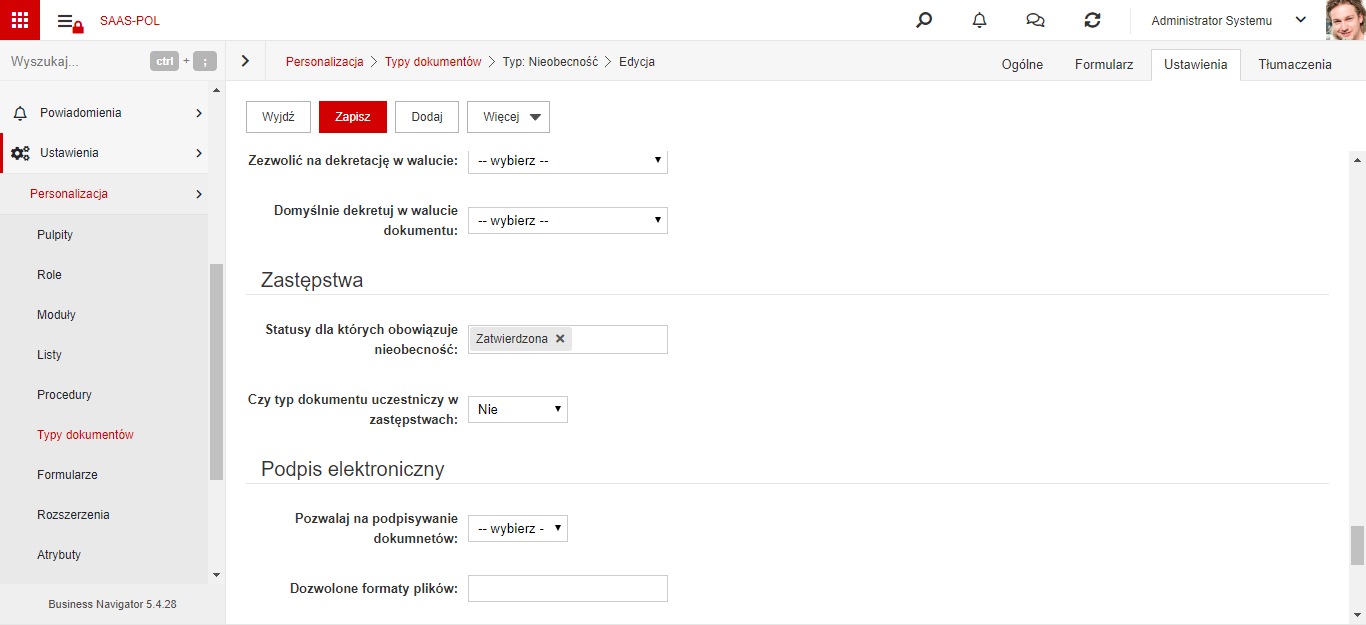Click the refresh arrows icon
Screen dimensions: 1366x625
tap(1092, 20)
